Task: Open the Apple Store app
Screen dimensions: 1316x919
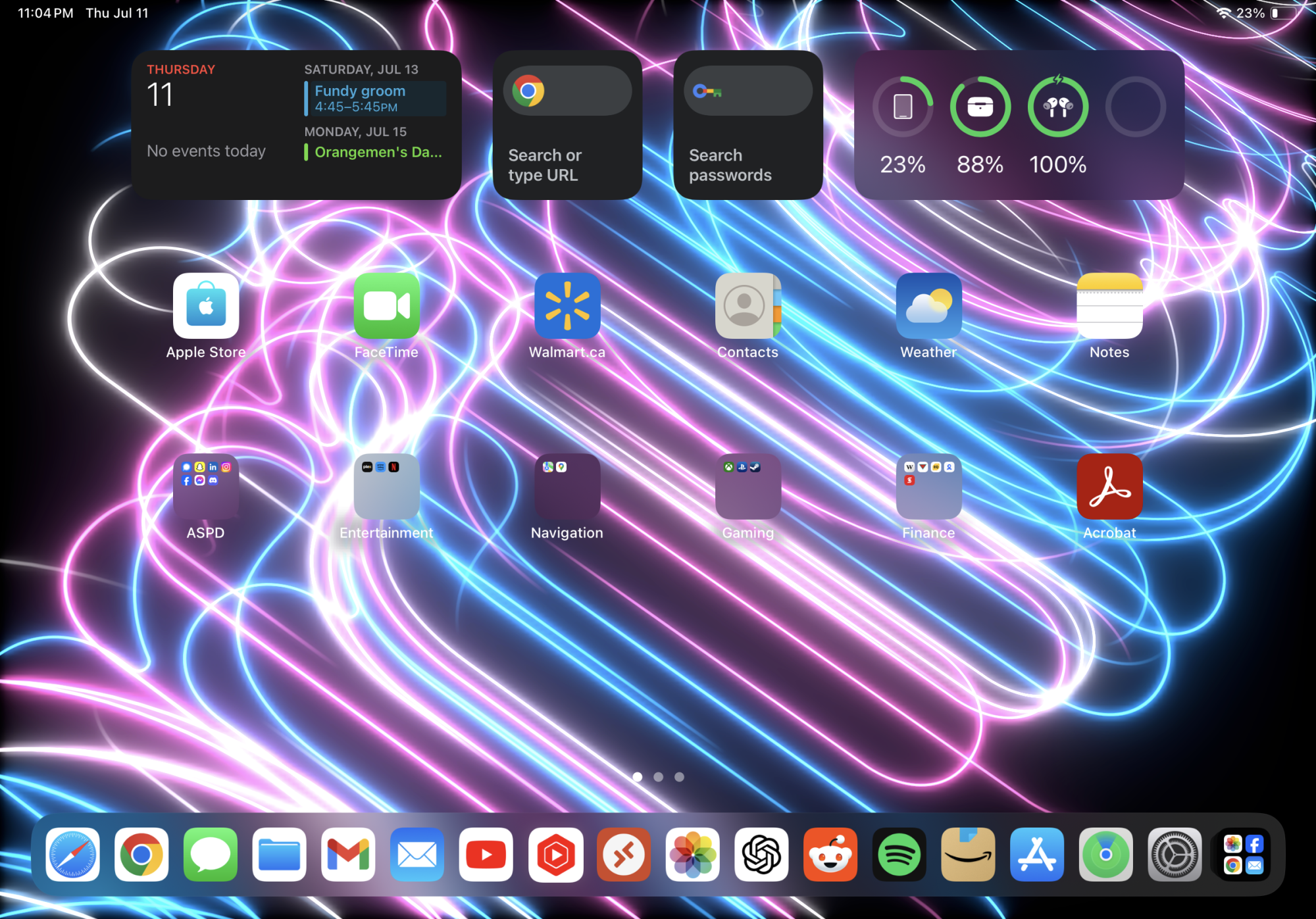Action: tap(206, 306)
